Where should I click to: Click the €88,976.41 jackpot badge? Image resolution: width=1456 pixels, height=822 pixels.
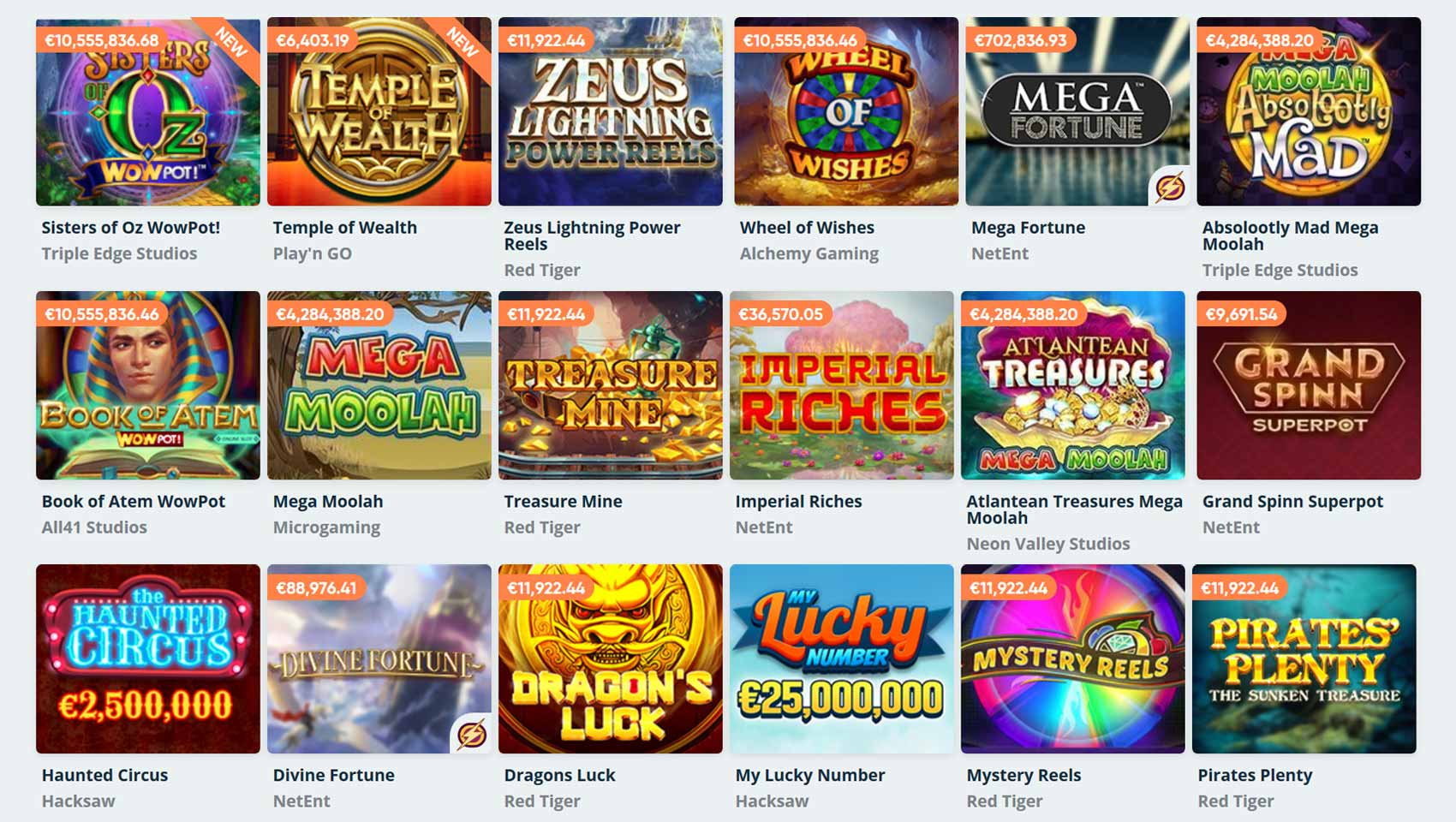(316, 588)
